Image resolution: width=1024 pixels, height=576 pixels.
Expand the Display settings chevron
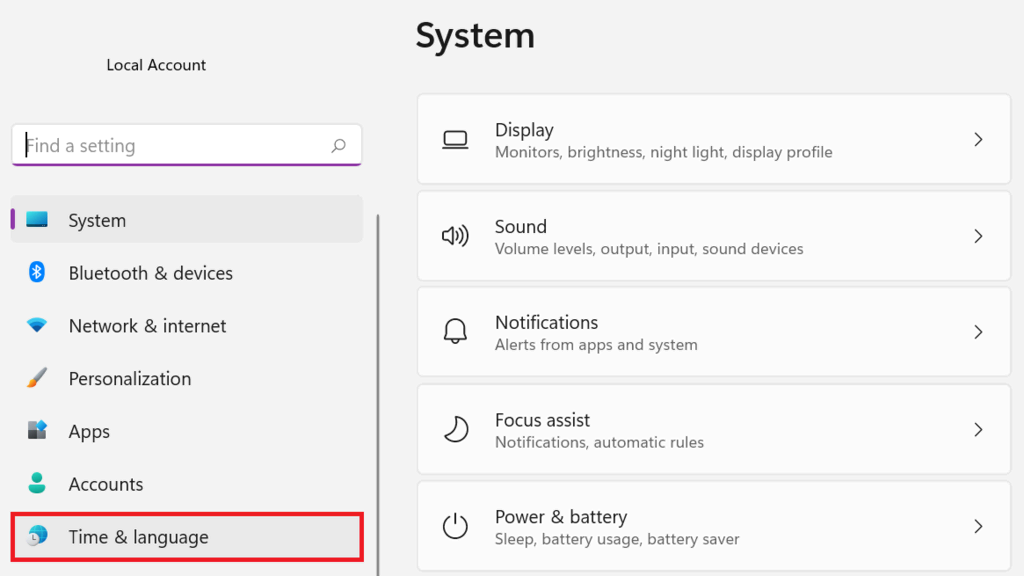point(979,140)
